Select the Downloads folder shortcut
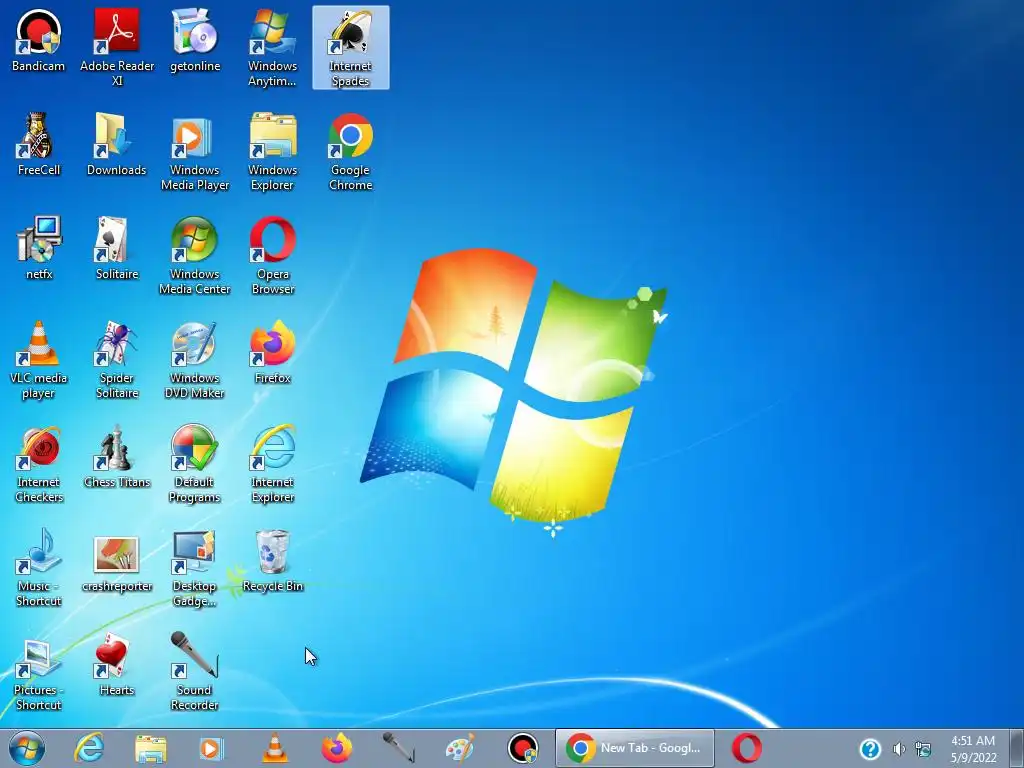Image resolution: width=1024 pixels, height=768 pixels. coord(117,144)
